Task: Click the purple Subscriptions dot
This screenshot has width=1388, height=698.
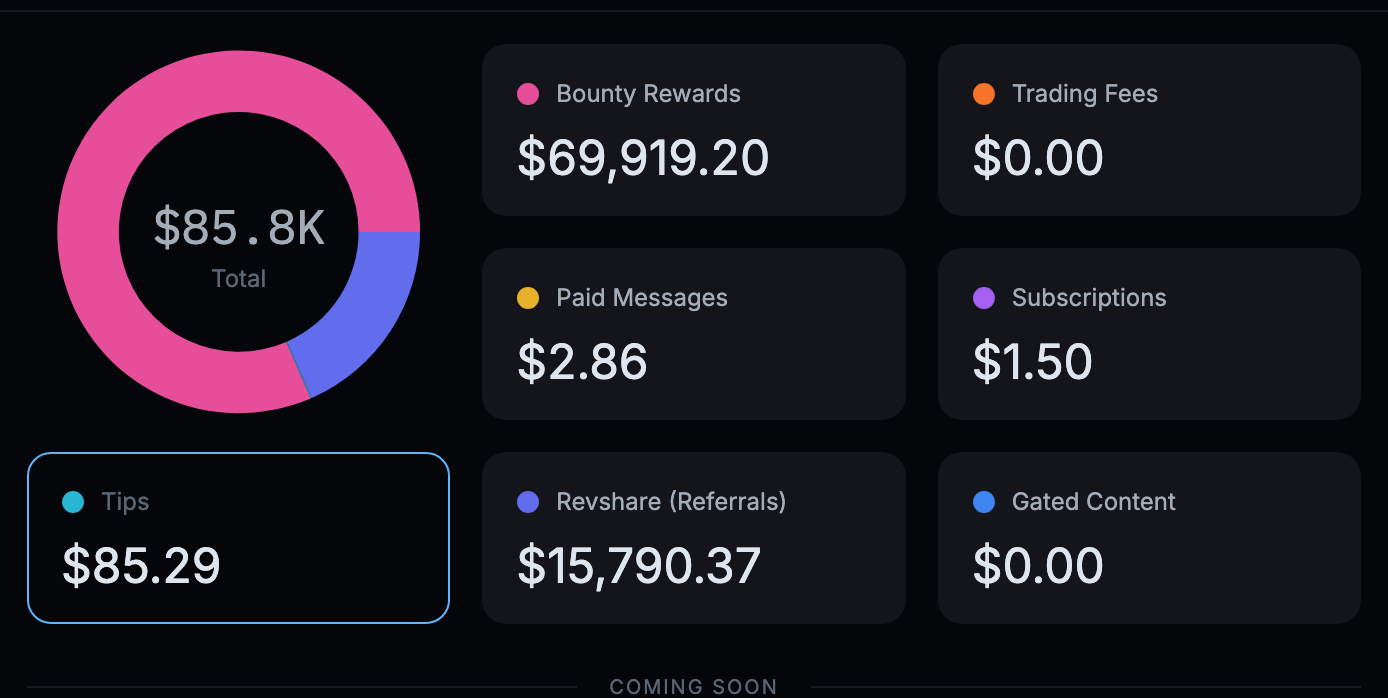Action: 984,298
